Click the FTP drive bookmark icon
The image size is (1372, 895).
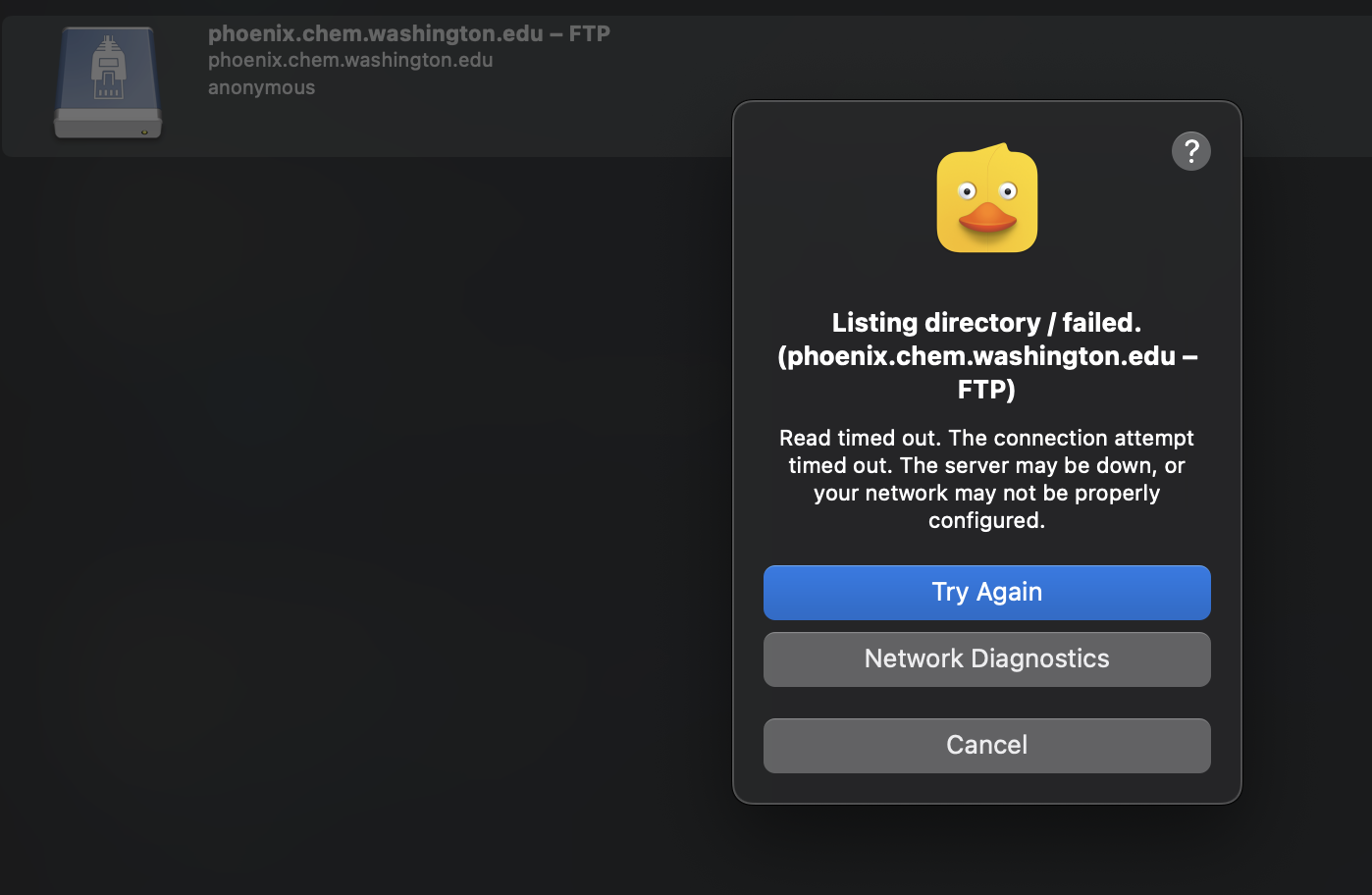tap(108, 82)
